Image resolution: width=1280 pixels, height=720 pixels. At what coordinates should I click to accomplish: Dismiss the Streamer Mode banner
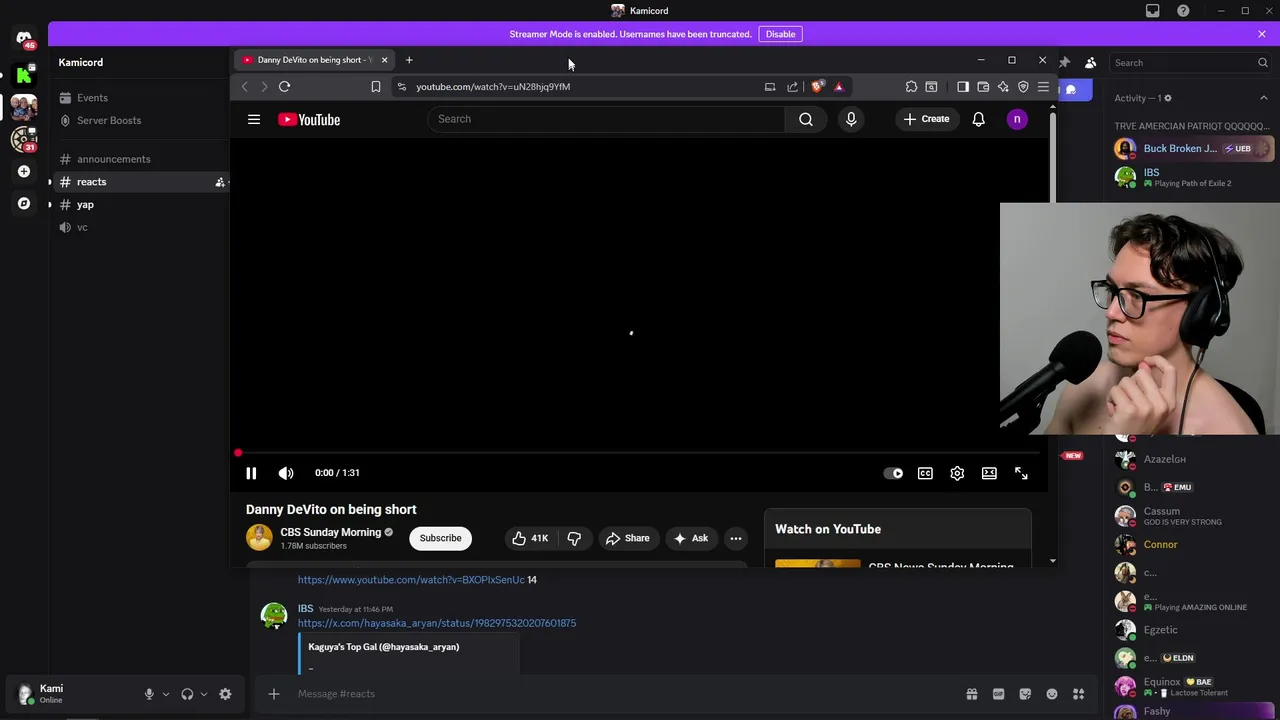(1262, 34)
